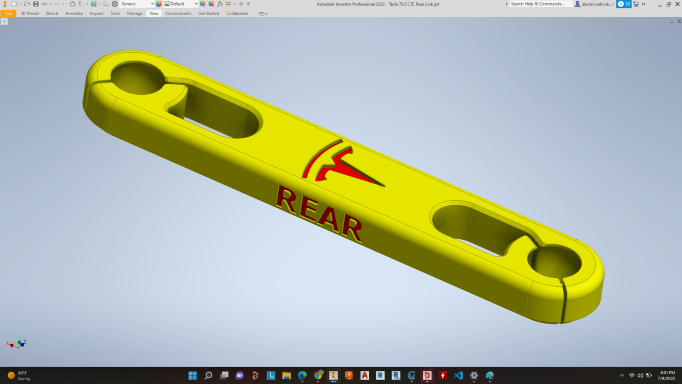Switch to the Environments tab
The width and height of the screenshot is (682, 384).
pyautogui.click(x=178, y=13)
